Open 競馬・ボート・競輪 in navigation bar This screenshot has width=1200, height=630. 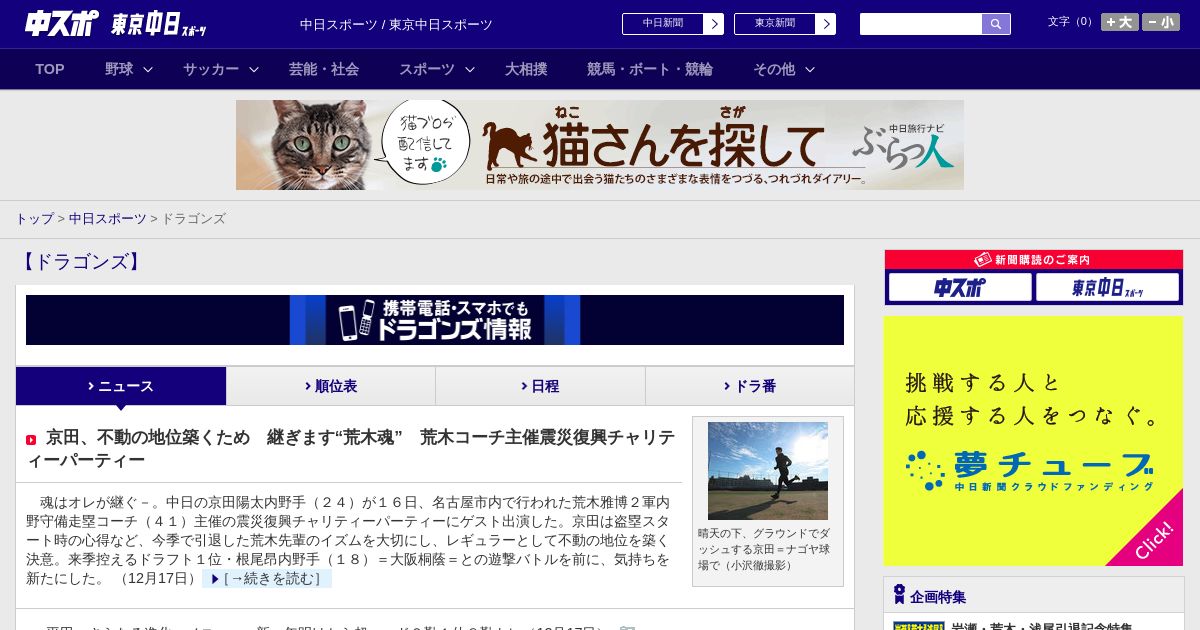pyautogui.click(x=650, y=69)
